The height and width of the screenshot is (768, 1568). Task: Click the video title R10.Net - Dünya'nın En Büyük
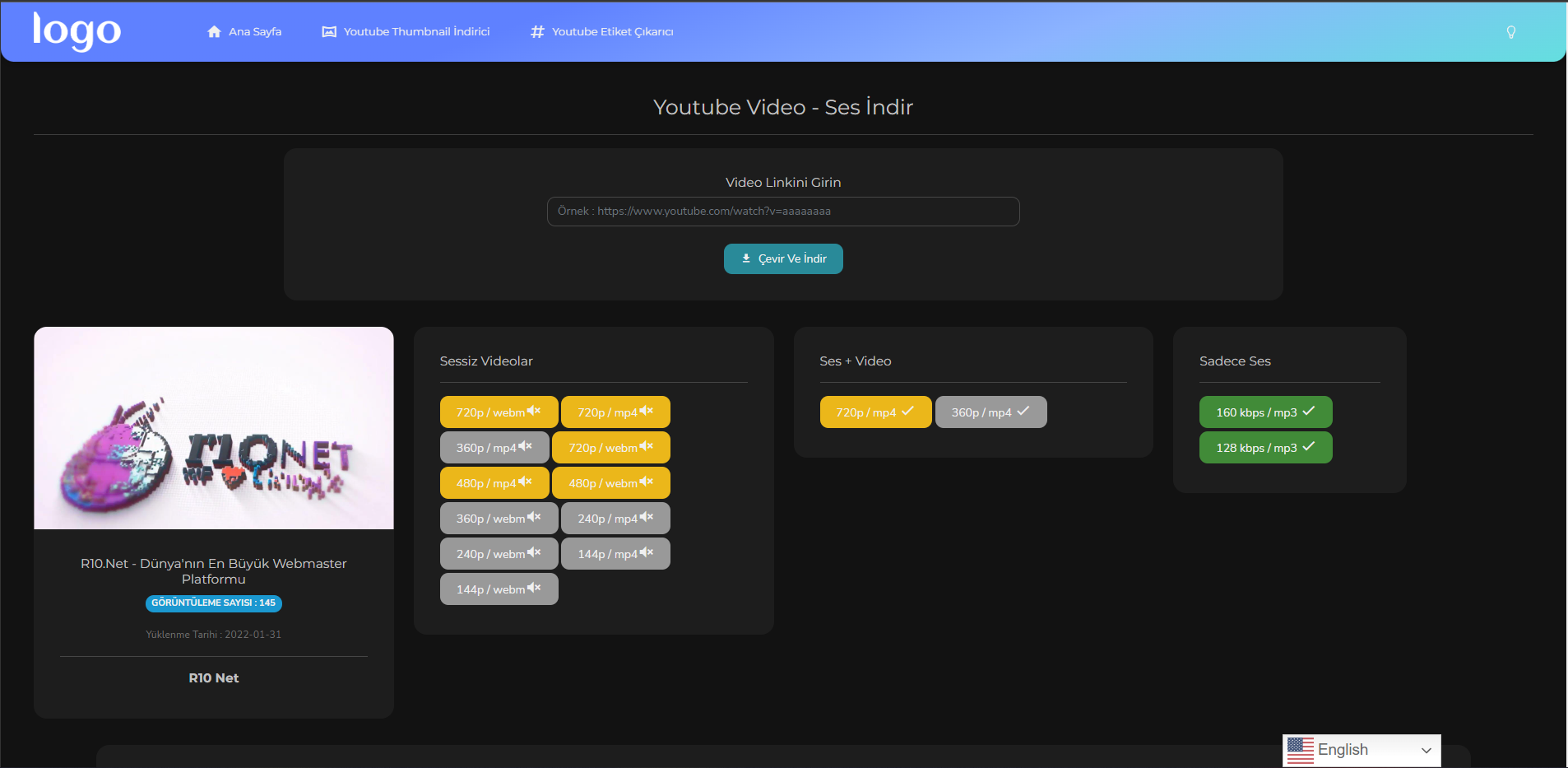click(214, 571)
